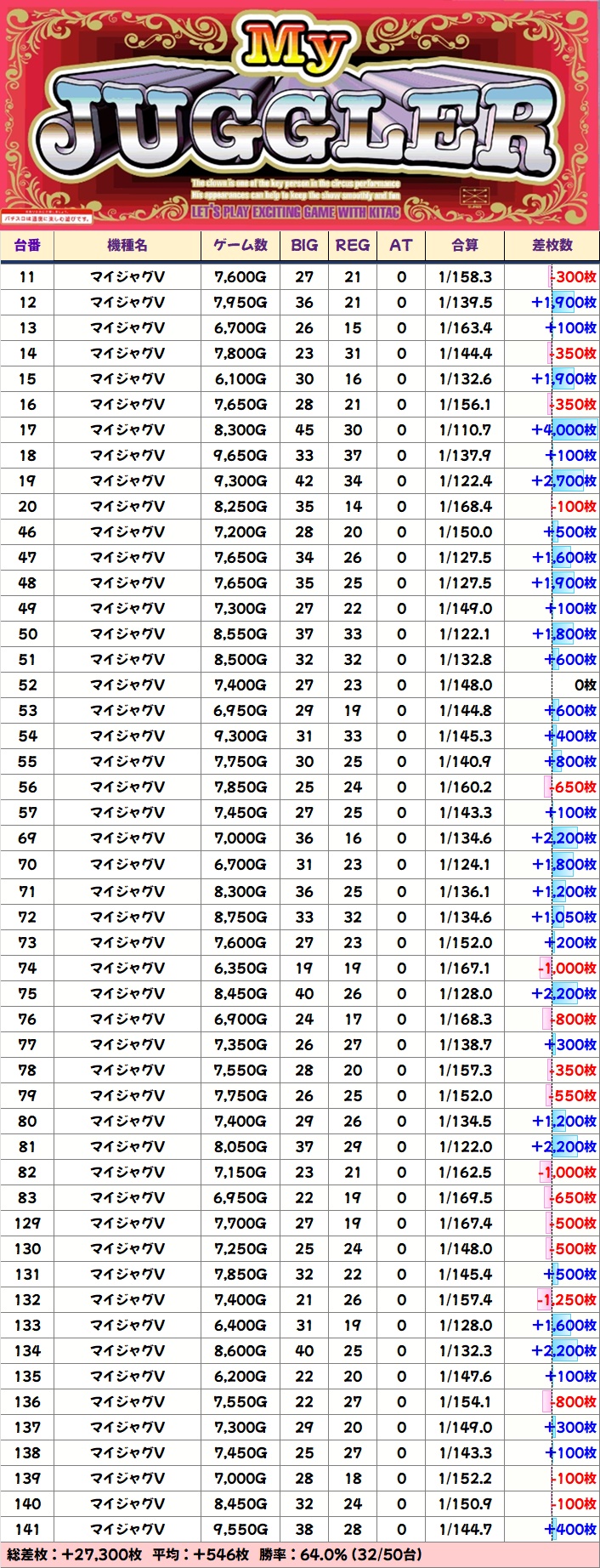Select the 6,200G game count
This screenshot has height=1568, width=600.
241,1376
